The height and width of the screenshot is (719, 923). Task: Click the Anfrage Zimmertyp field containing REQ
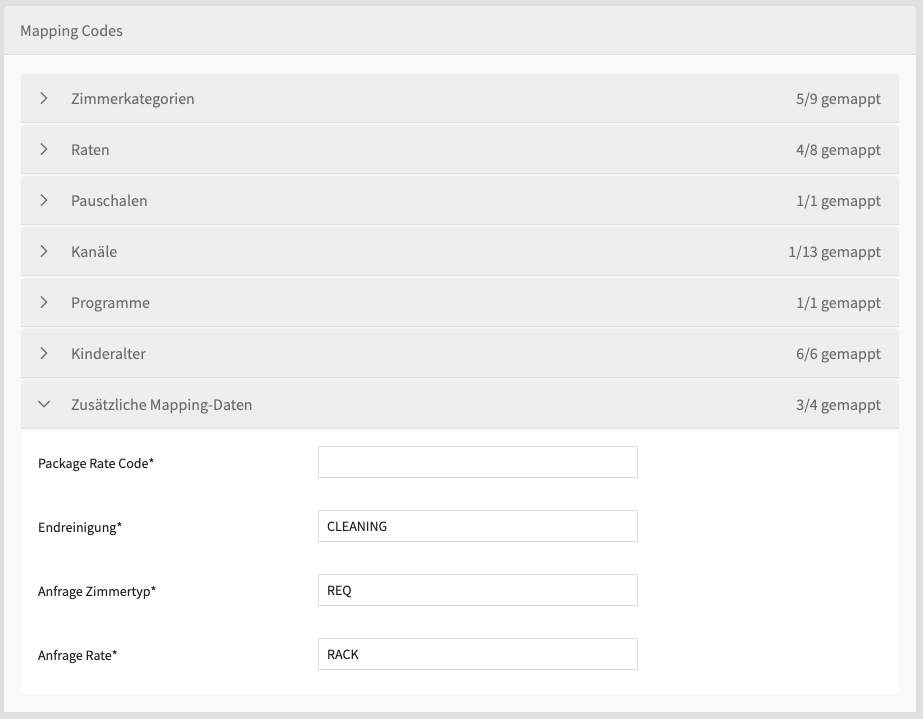point(477,590)
